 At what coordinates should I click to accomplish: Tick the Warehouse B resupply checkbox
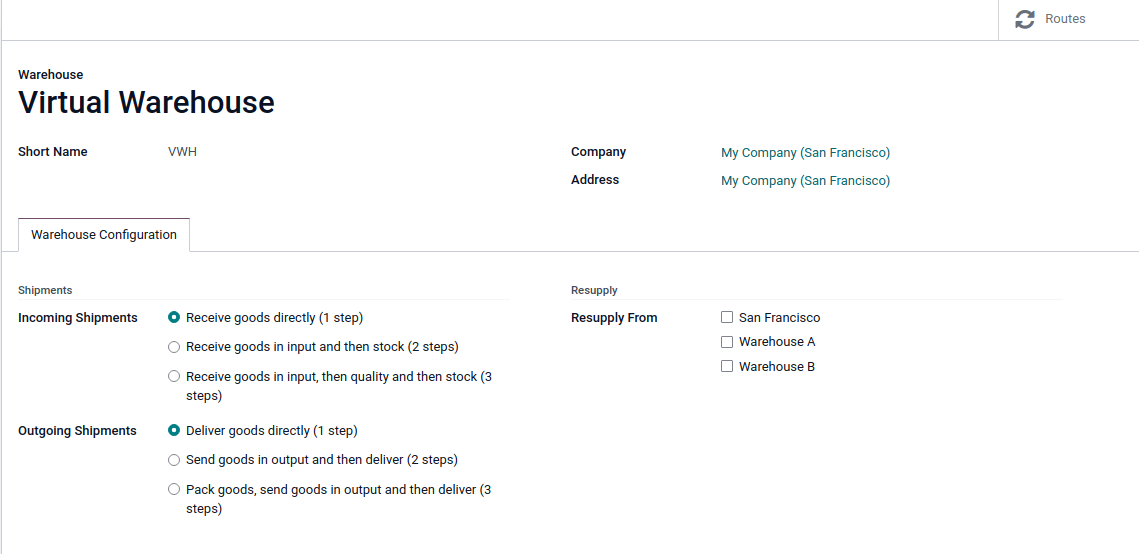[727, 367]
